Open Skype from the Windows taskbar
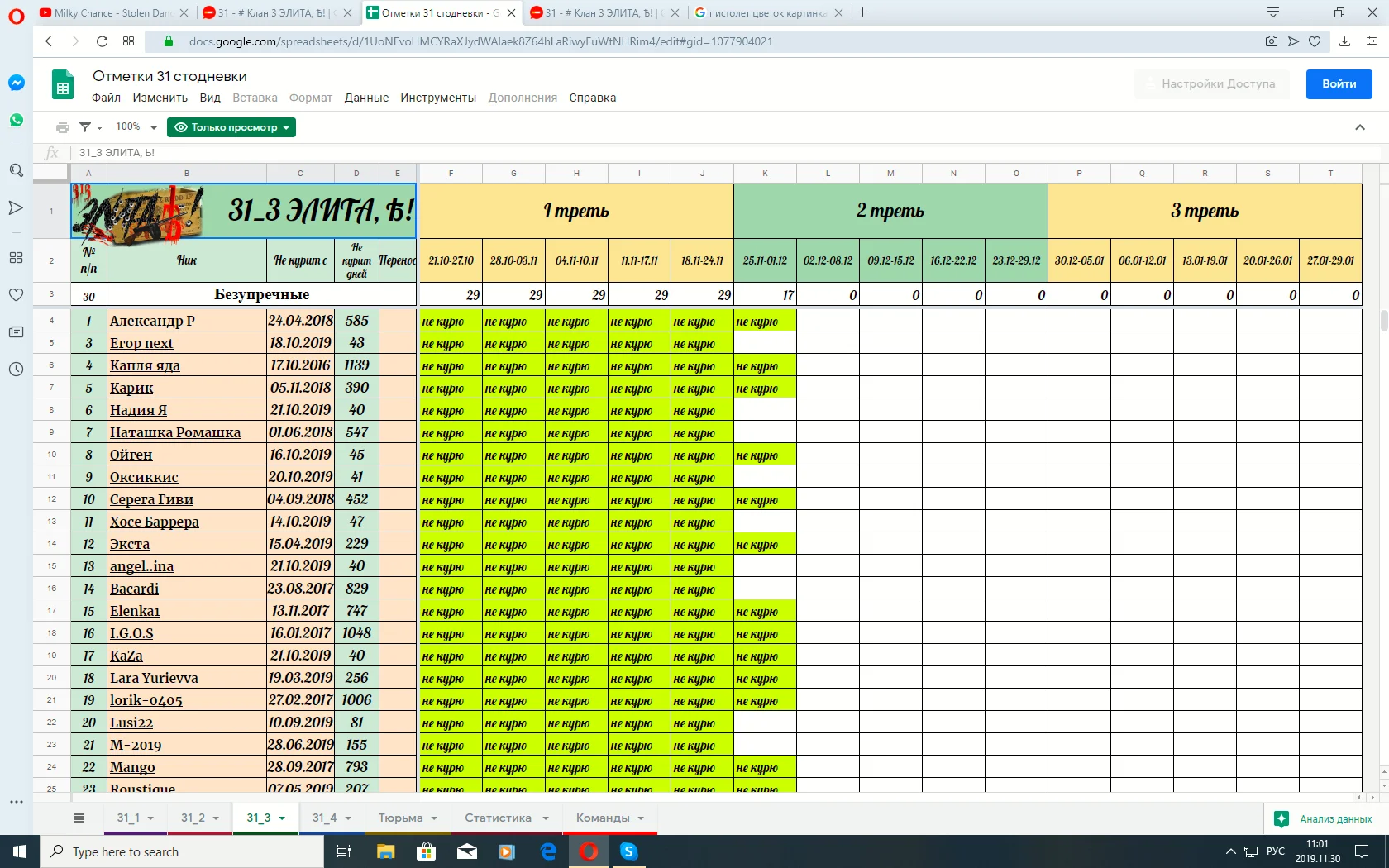This screenshot has height=868, width=1389. [629, 851]
